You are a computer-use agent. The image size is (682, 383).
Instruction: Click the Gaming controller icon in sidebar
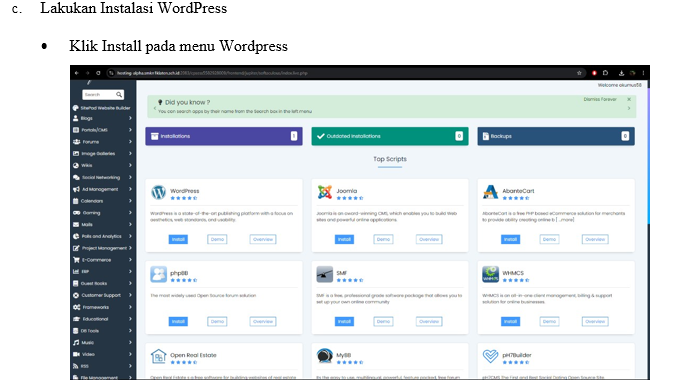pyautogui.click(x=77, y=213)
